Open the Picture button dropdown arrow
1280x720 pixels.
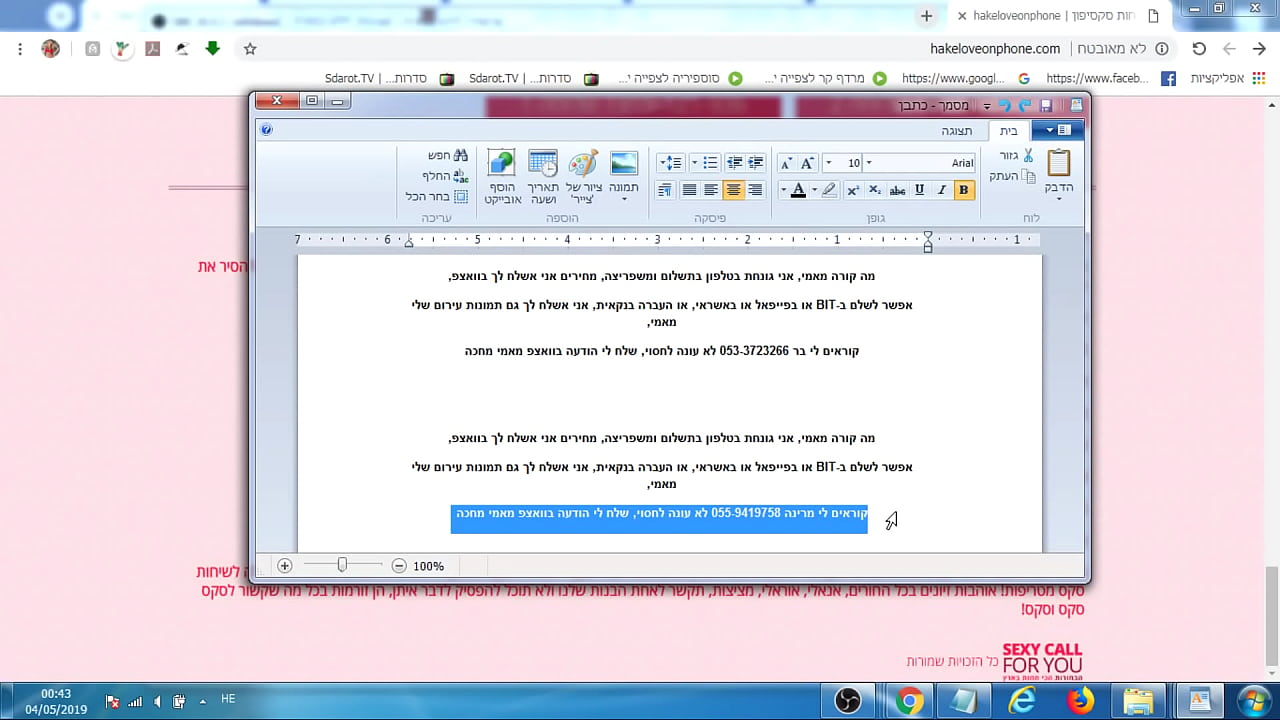tap(624, 199)
